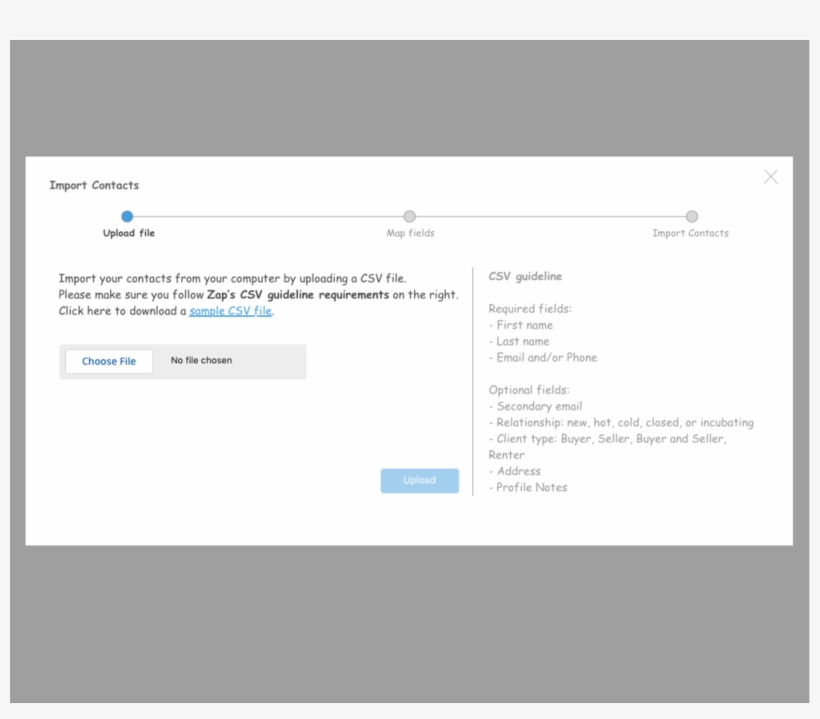Click the "First name" required field item

click(x=524, y=325)
